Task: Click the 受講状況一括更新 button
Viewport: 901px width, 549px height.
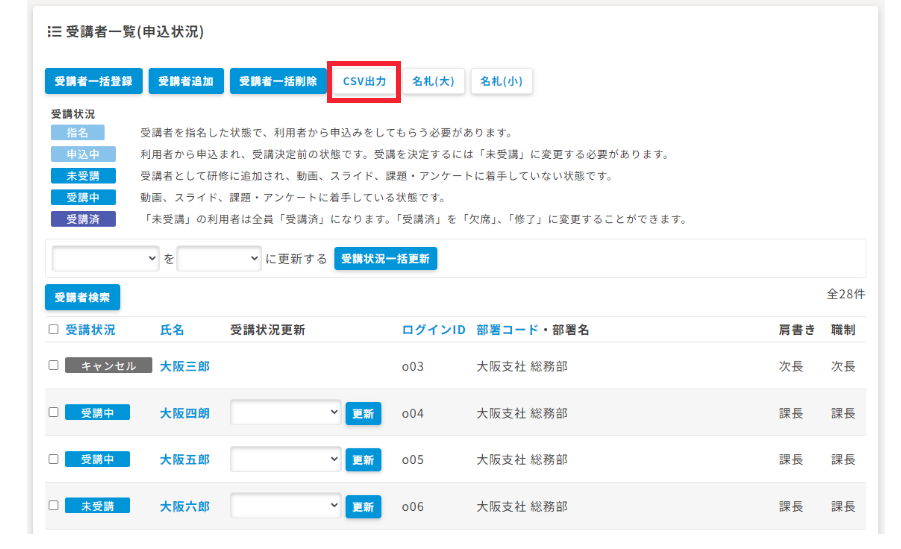Action: click(x=386, y=259)
